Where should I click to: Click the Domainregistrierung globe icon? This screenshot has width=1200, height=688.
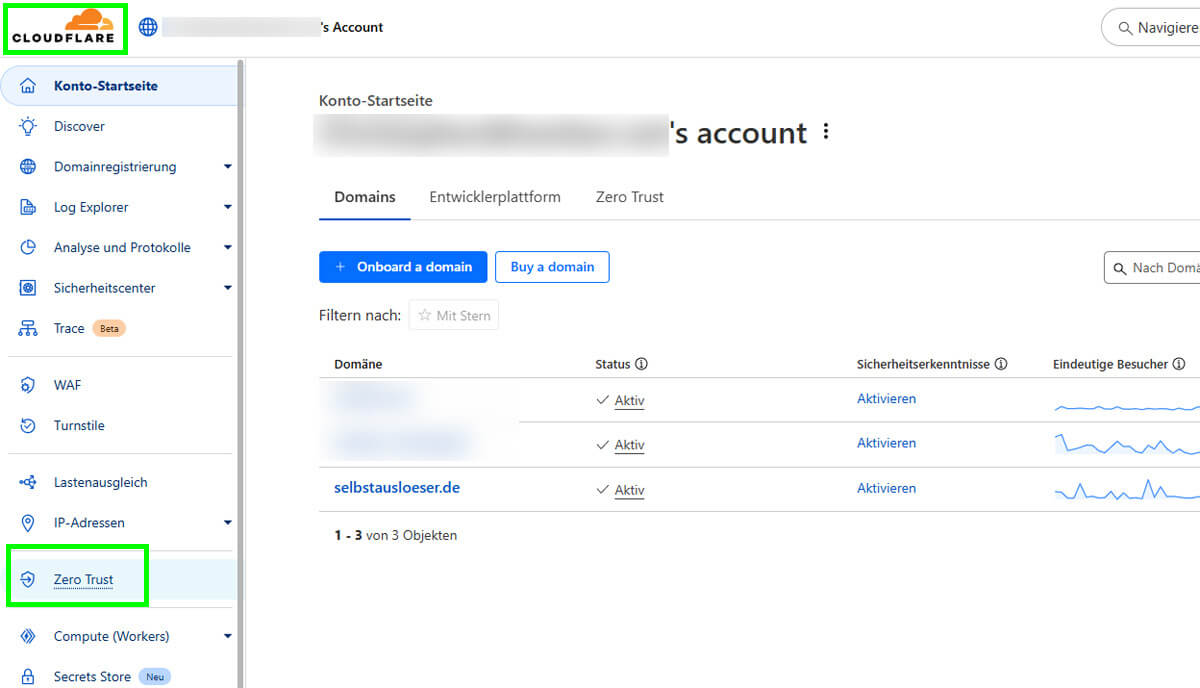tap(28, 167)
